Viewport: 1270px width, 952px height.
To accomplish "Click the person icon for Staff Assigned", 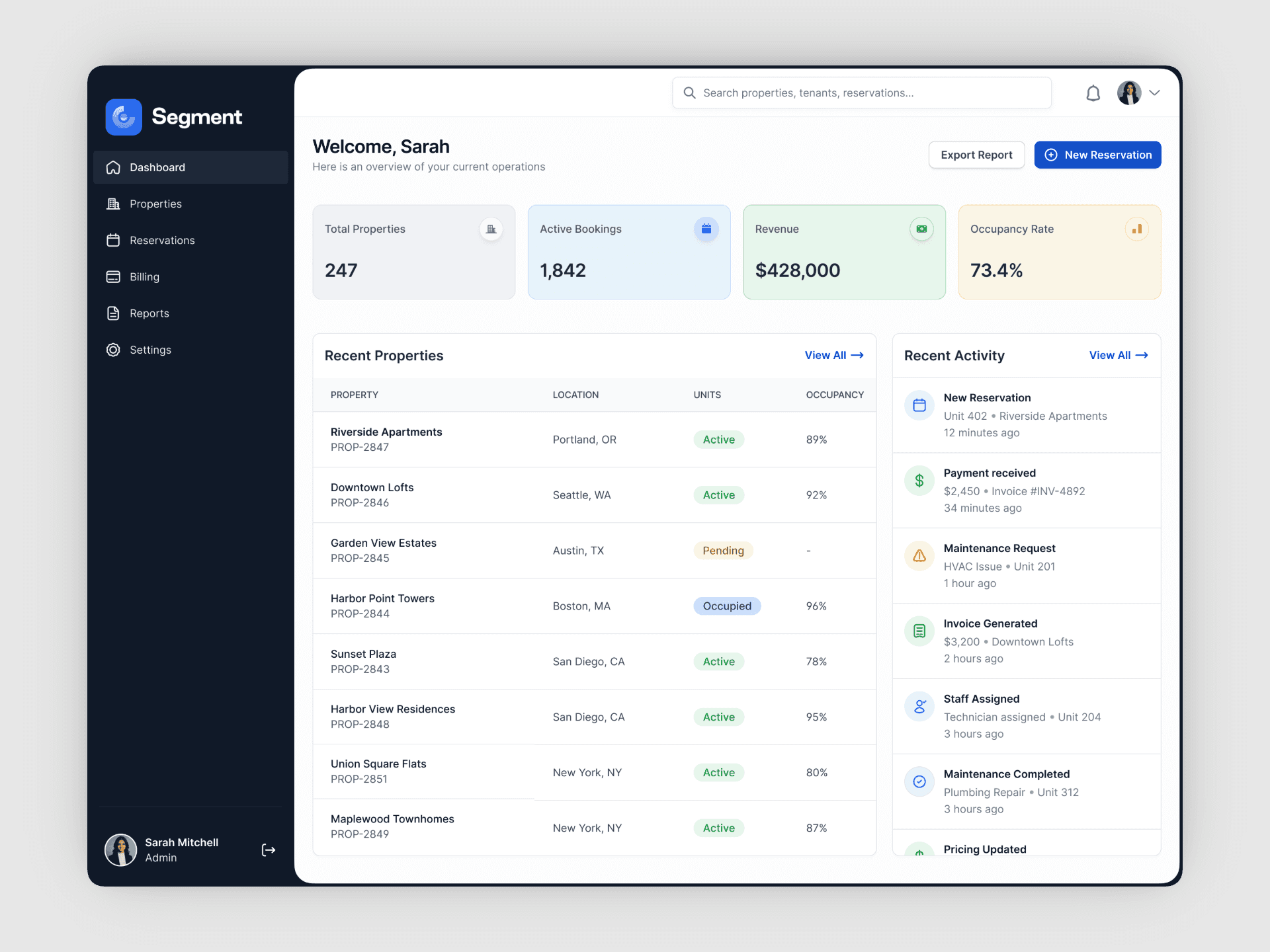I will coord(919,707).
